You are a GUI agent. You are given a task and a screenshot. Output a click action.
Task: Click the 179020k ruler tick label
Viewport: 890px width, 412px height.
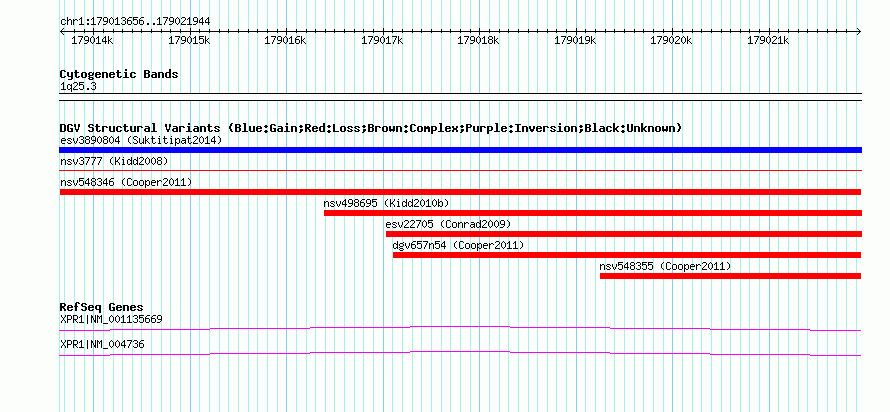pos(671,41)
